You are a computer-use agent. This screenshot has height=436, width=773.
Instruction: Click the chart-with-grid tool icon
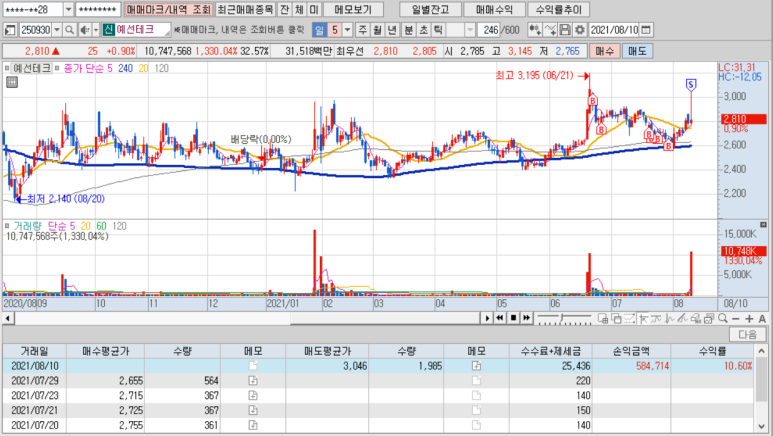click(x=603, y=319)
